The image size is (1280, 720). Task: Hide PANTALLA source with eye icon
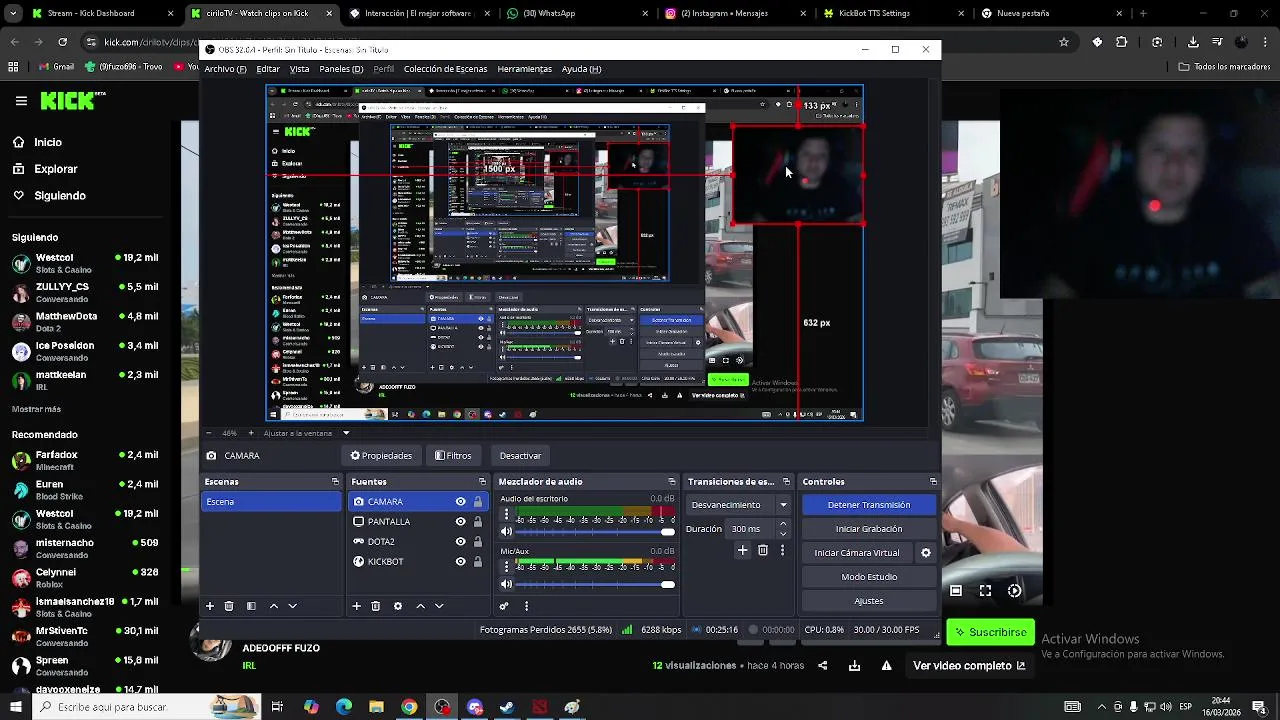pos(460,522)
